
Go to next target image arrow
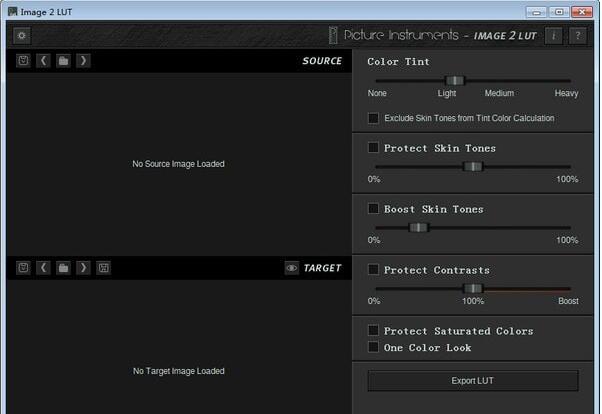click(x=83, y=268)
